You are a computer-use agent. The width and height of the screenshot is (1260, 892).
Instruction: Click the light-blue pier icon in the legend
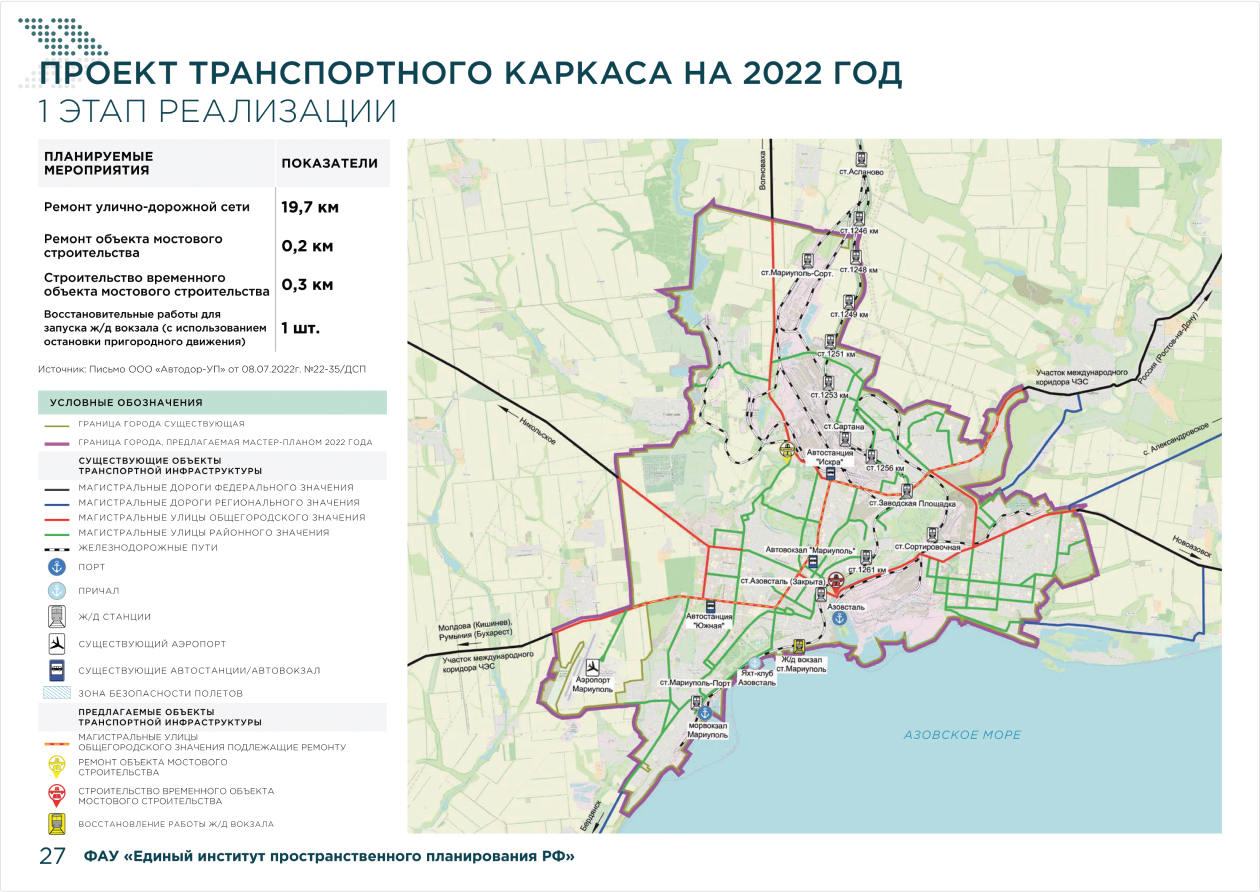click(57, 591)
